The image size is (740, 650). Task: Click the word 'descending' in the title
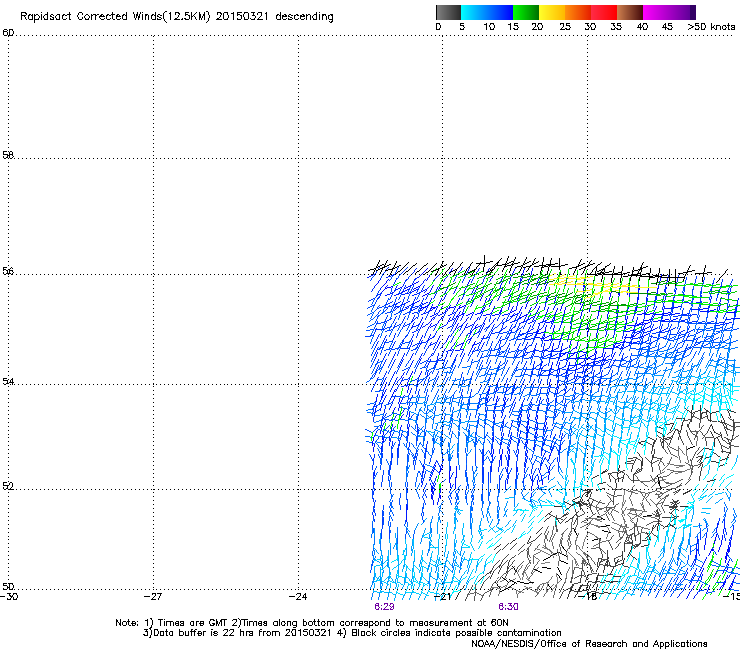pos(304,17)
